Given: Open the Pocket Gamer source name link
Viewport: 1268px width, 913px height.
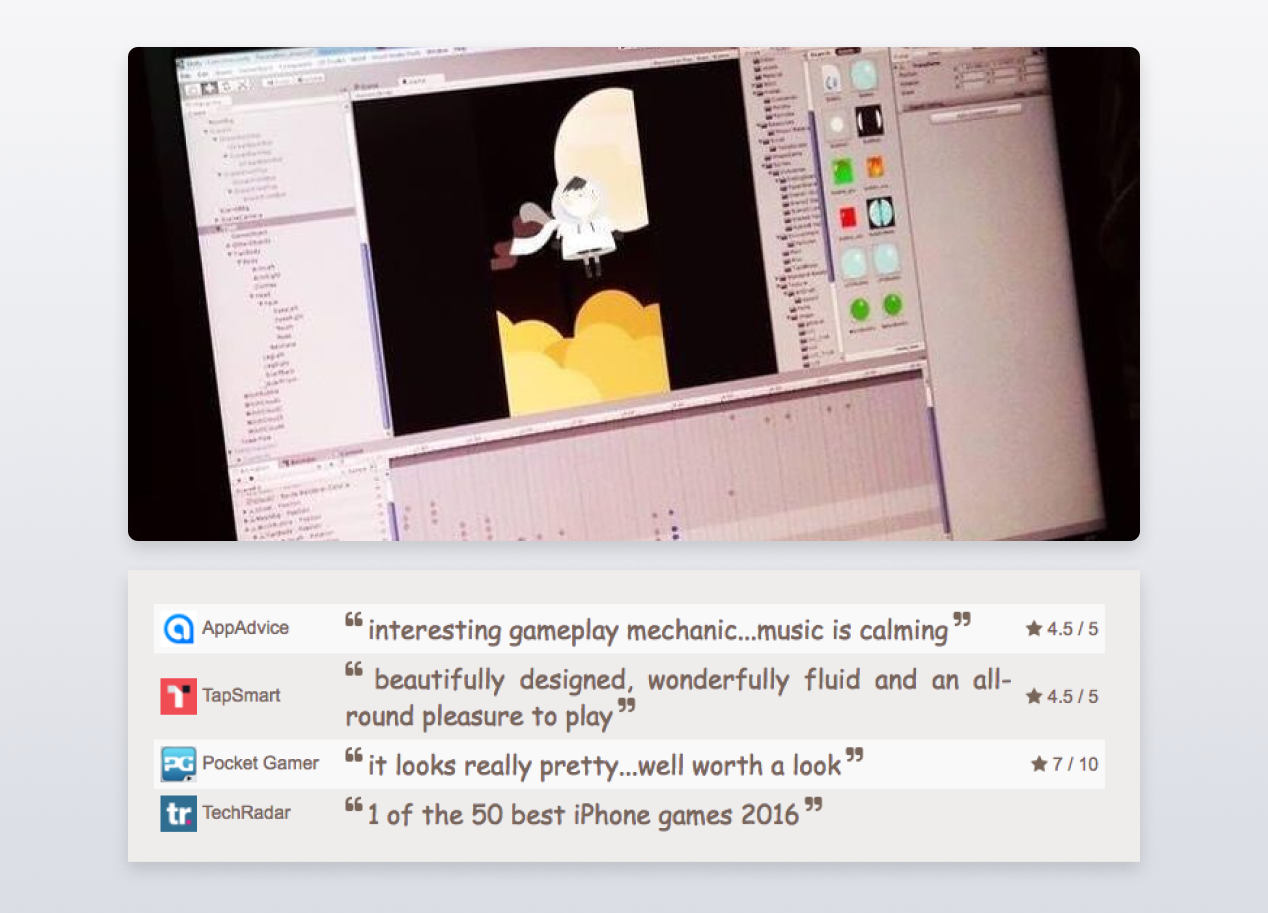Looking at the screenshot, I should pos(260,763).
